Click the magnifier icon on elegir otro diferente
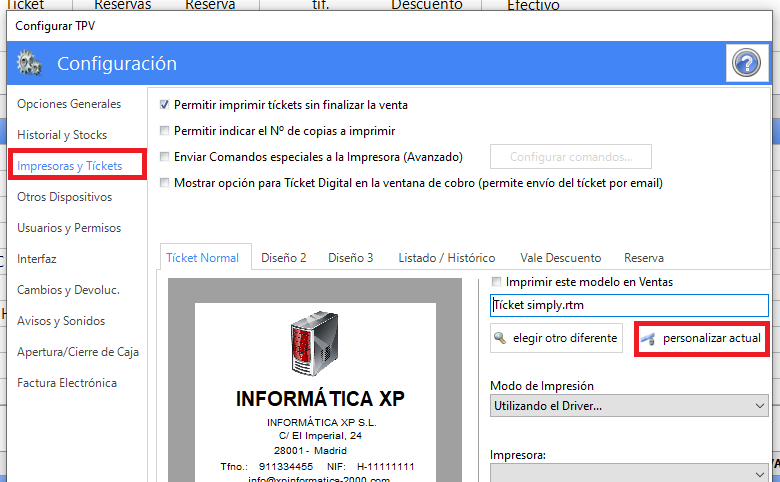Screen dimensions: 780x482 (500, 338)
